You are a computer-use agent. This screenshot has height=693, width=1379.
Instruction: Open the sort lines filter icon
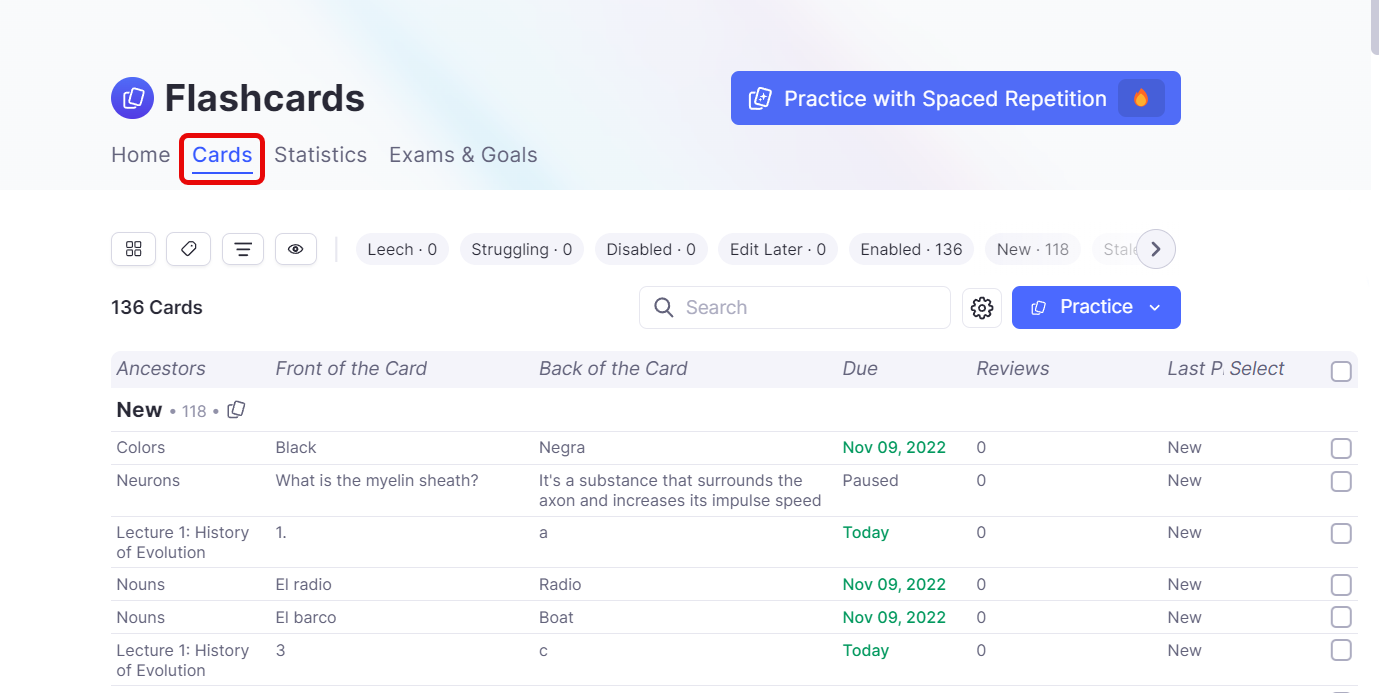coord(242,249)
